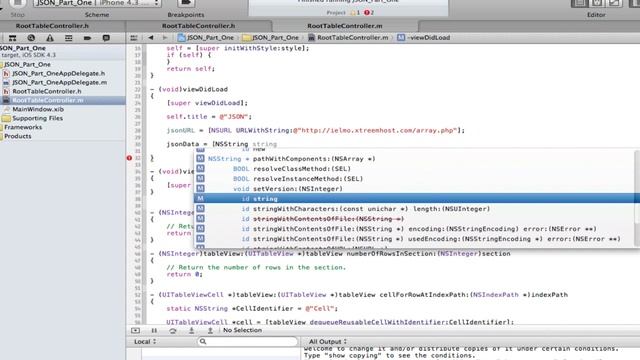Hide the debug area
The height and width of the screenshot is (360, 640).
point(136,331)
